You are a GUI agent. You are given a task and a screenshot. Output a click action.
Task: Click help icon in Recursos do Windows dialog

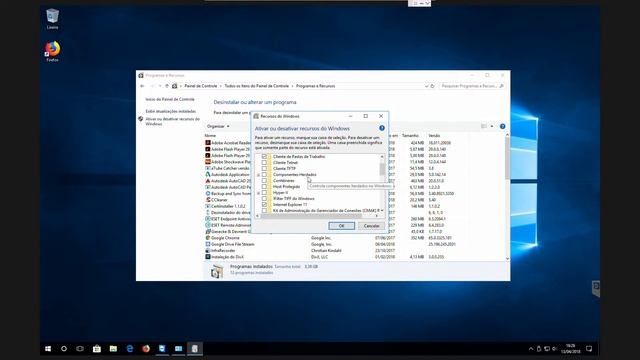382,128
